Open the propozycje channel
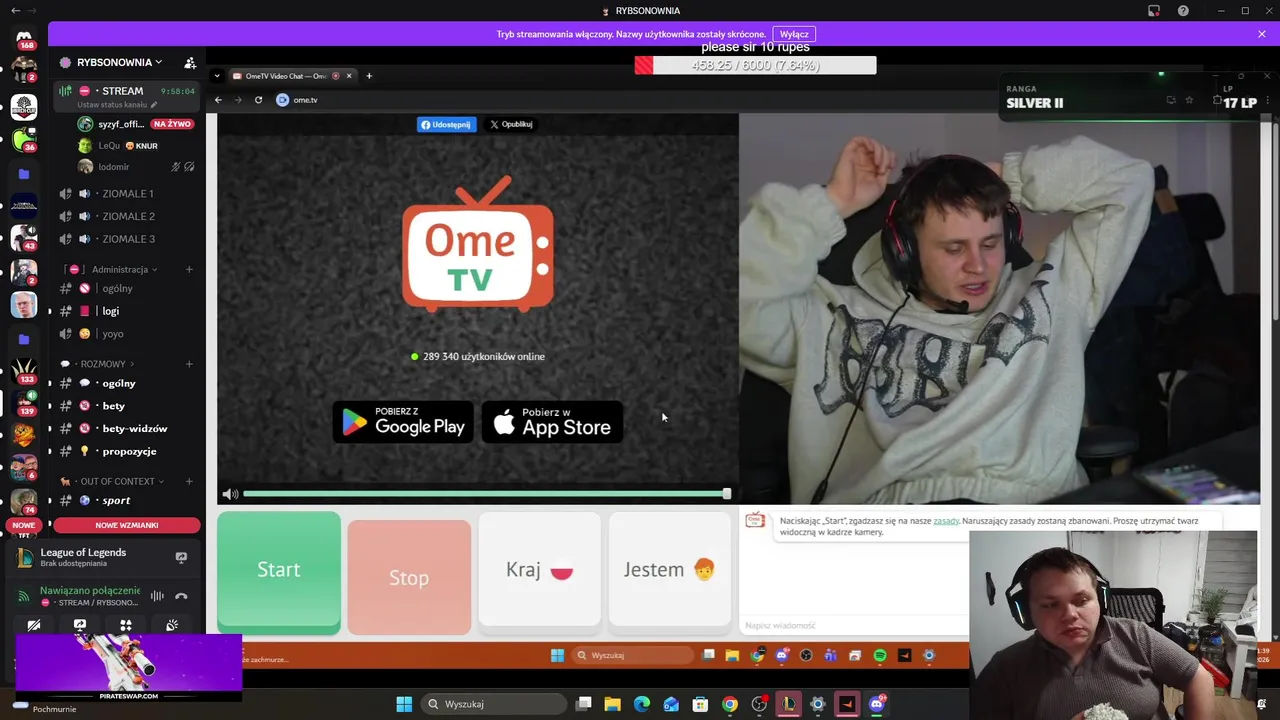 pos(127,451)
